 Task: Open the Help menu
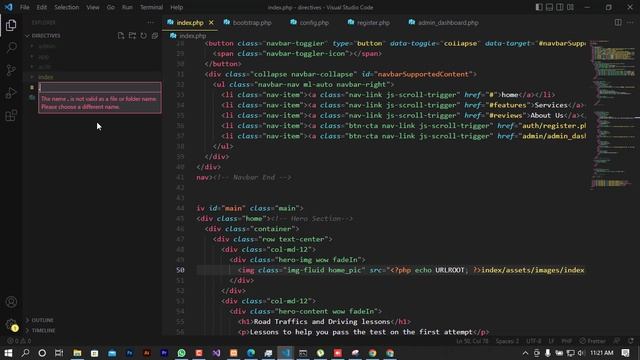(x=176, y=7)
